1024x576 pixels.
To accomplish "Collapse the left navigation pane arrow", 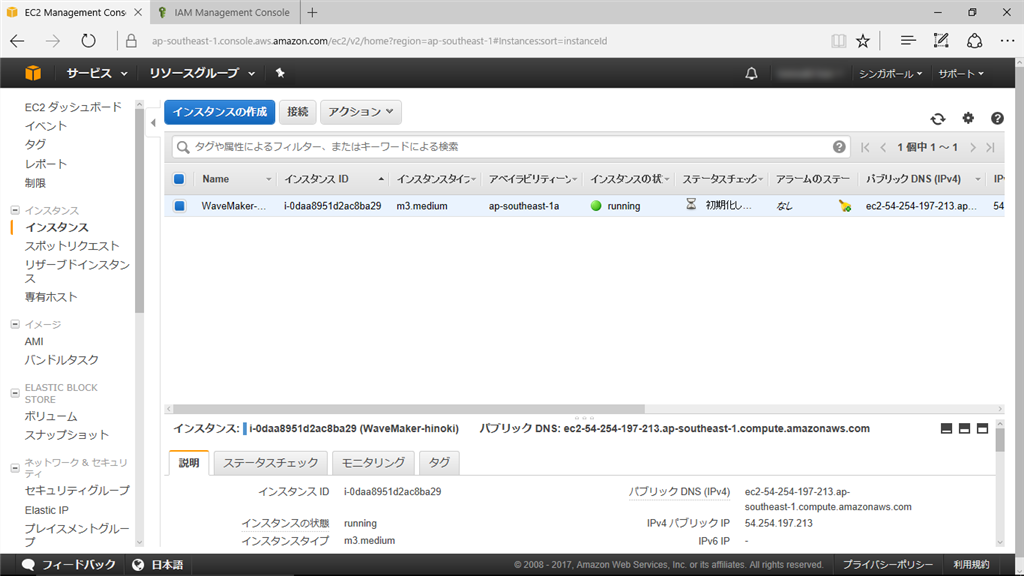I will (x=153, y=122).
